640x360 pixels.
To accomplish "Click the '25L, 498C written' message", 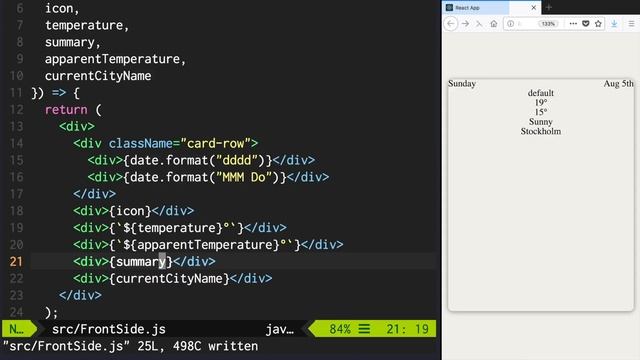I will (x=198, y=346).
